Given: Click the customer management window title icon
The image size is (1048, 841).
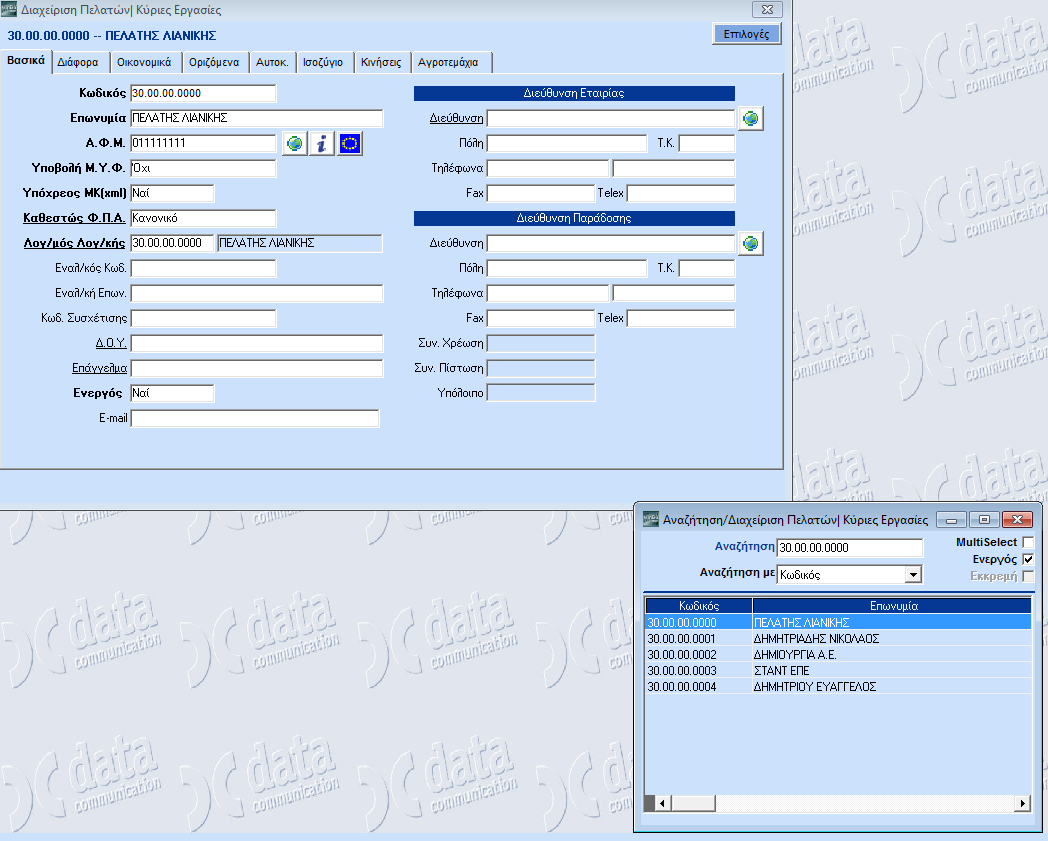Looking at the screenshot, I should pos(9,9).
